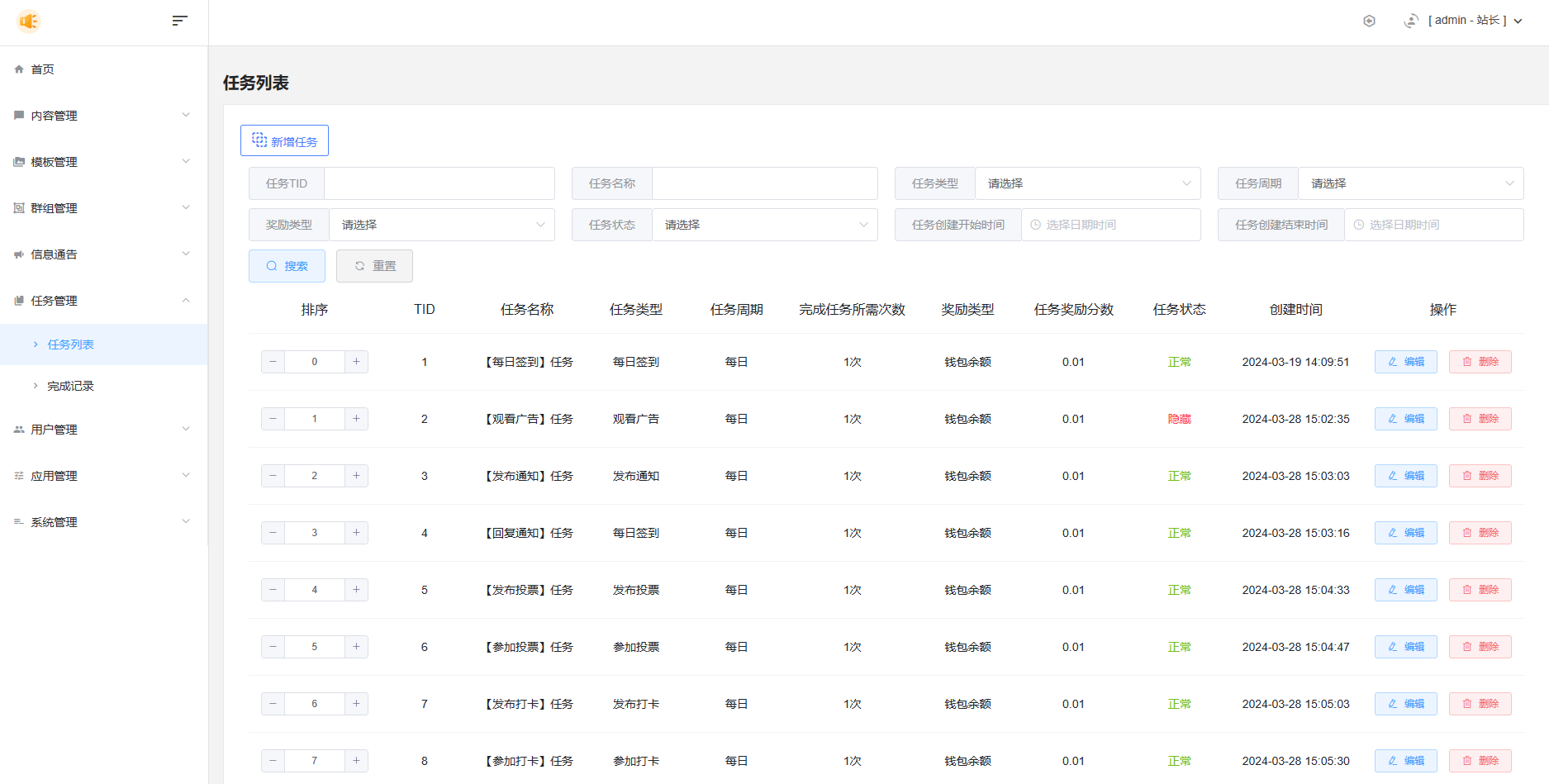Viewport: 1549px width, 784px height.
Task: Click the 信息通告 megaphone icon in sidebar
Action: [19, 254]
